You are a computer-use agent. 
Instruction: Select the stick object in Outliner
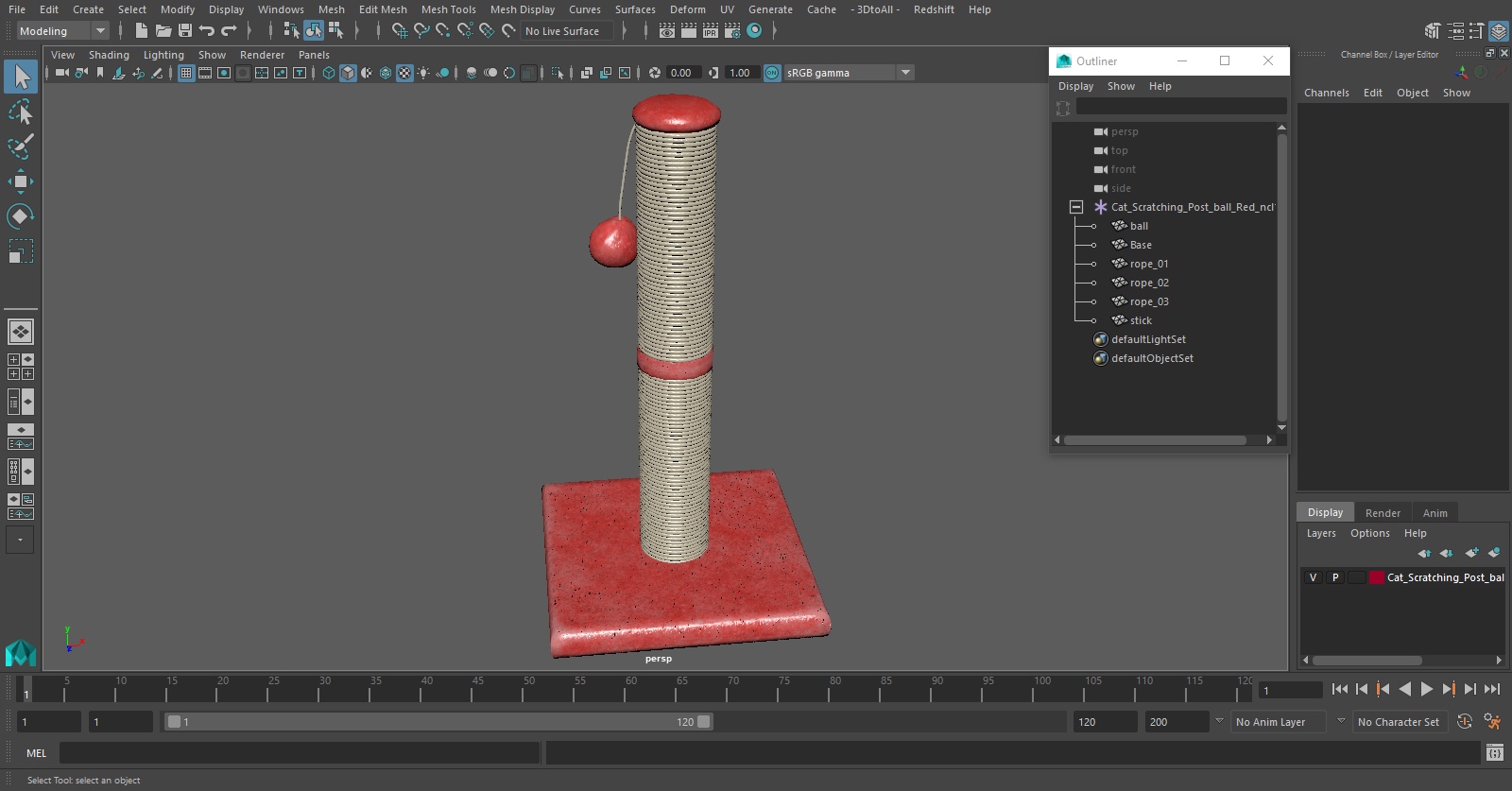pyautogui.click(x=1141, y=320)
